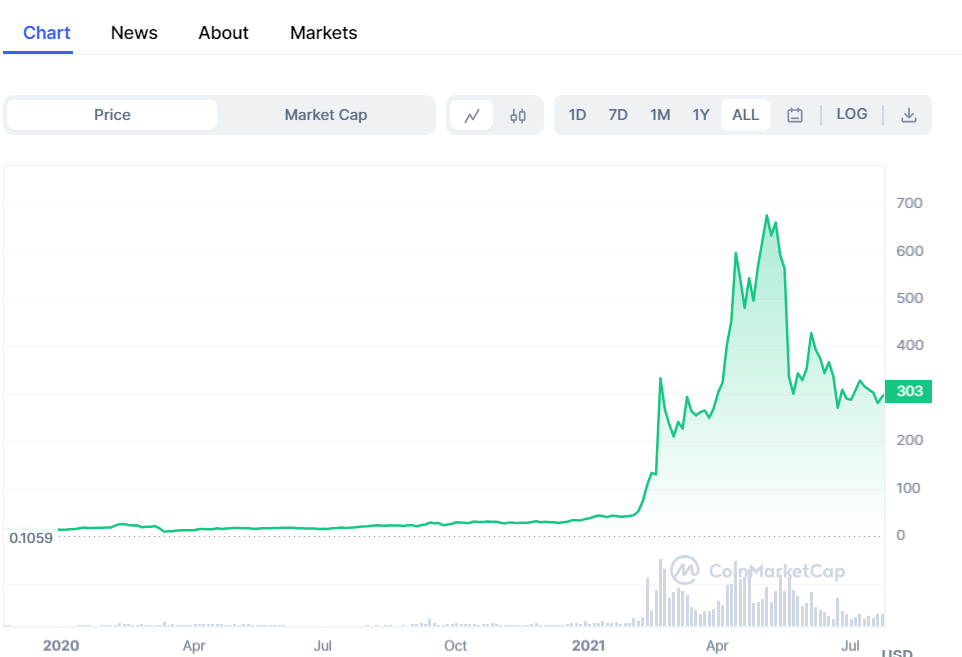Set time range to 1D
The height and width of the screenshot is (657, 962).
[577, 115]
